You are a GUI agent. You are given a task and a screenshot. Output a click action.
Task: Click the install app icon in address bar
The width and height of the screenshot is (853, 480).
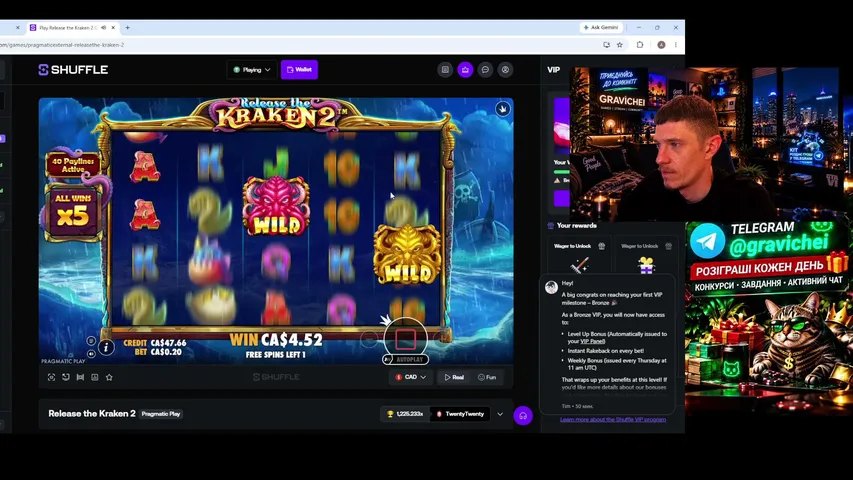tap(606, 45)
